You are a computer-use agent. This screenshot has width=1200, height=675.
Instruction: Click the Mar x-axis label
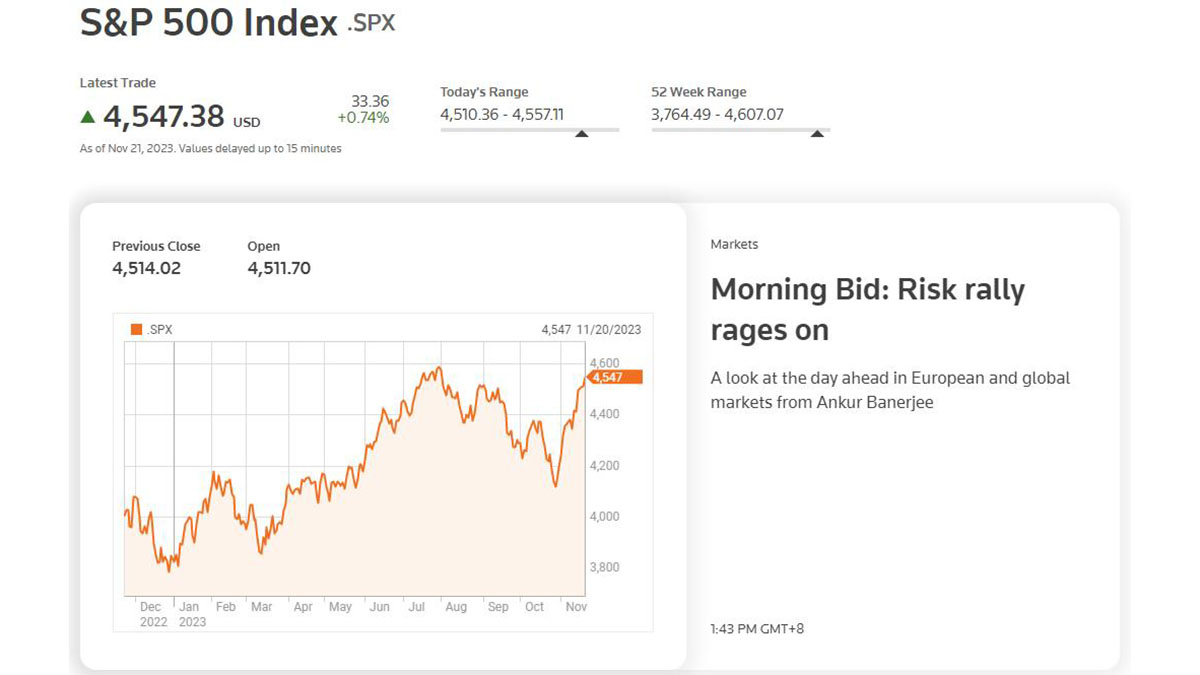click(x=262, y=607)
